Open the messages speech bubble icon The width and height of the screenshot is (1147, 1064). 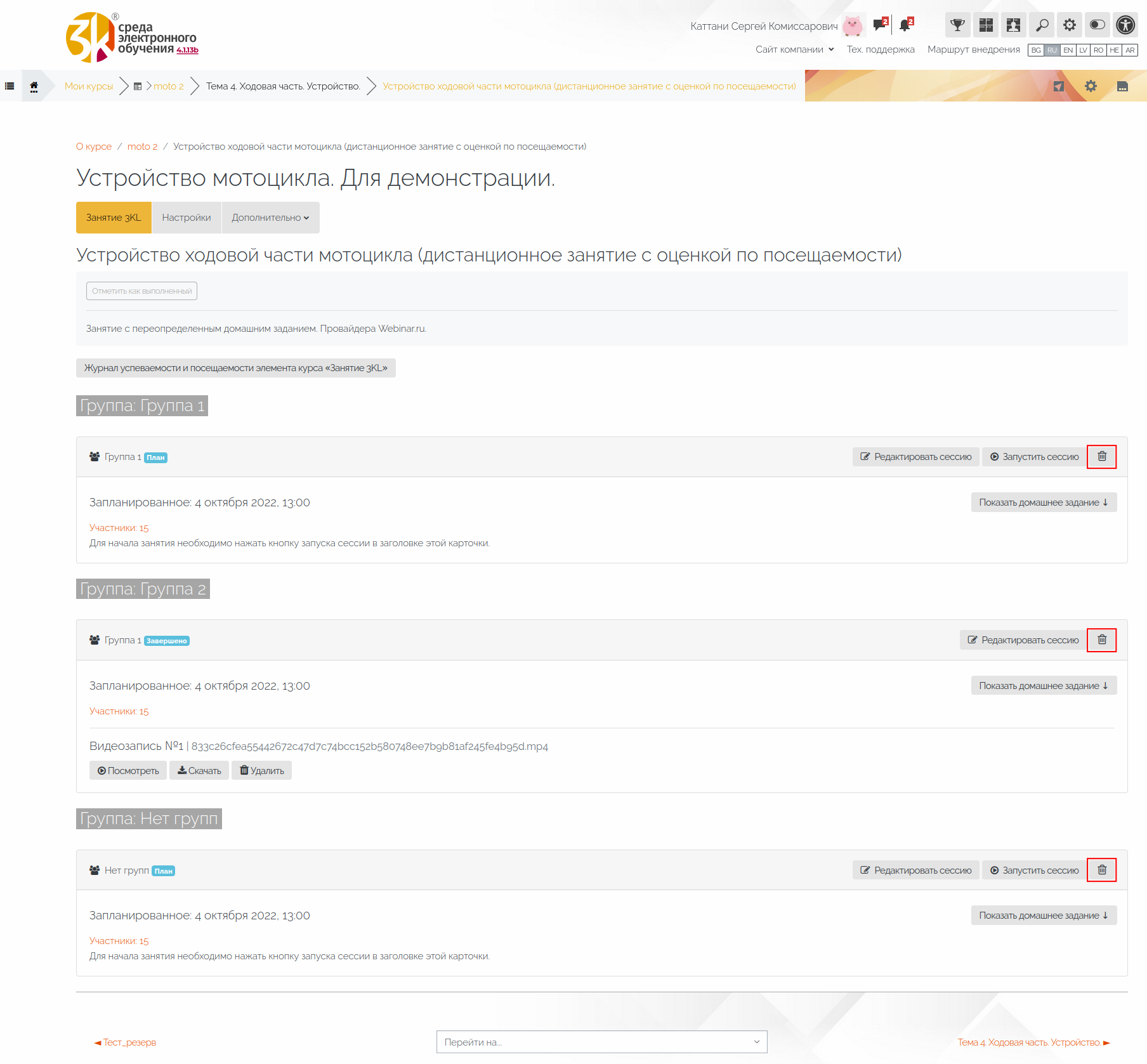(x=879, y=25)
